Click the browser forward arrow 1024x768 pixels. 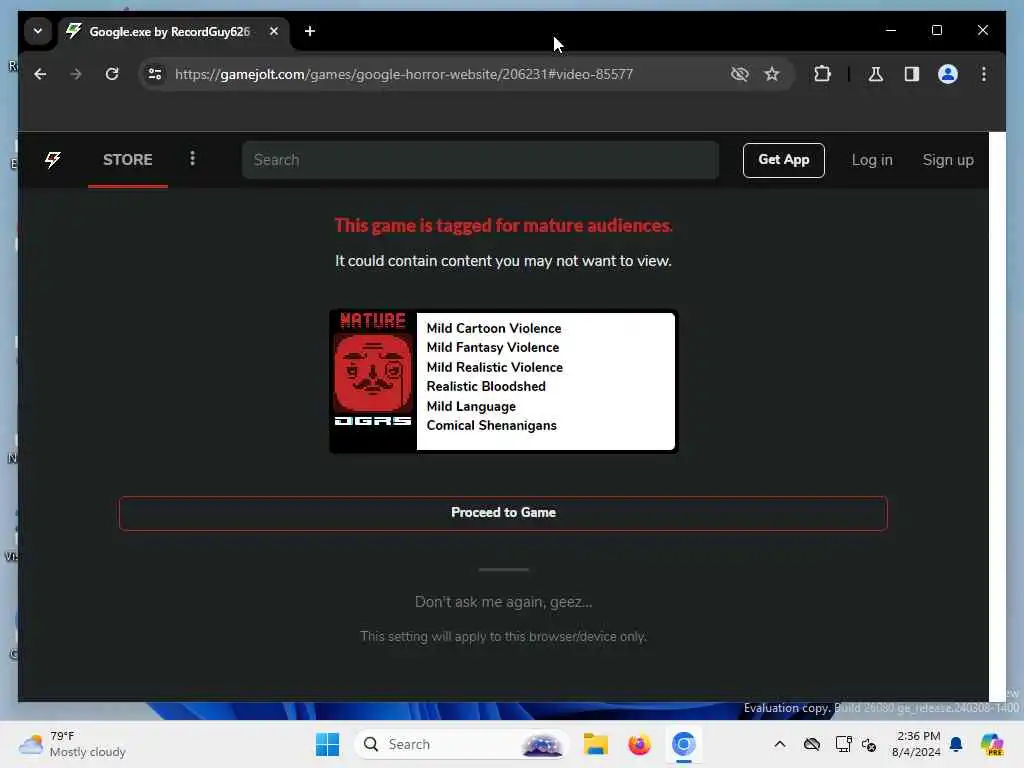click(76, 74)
